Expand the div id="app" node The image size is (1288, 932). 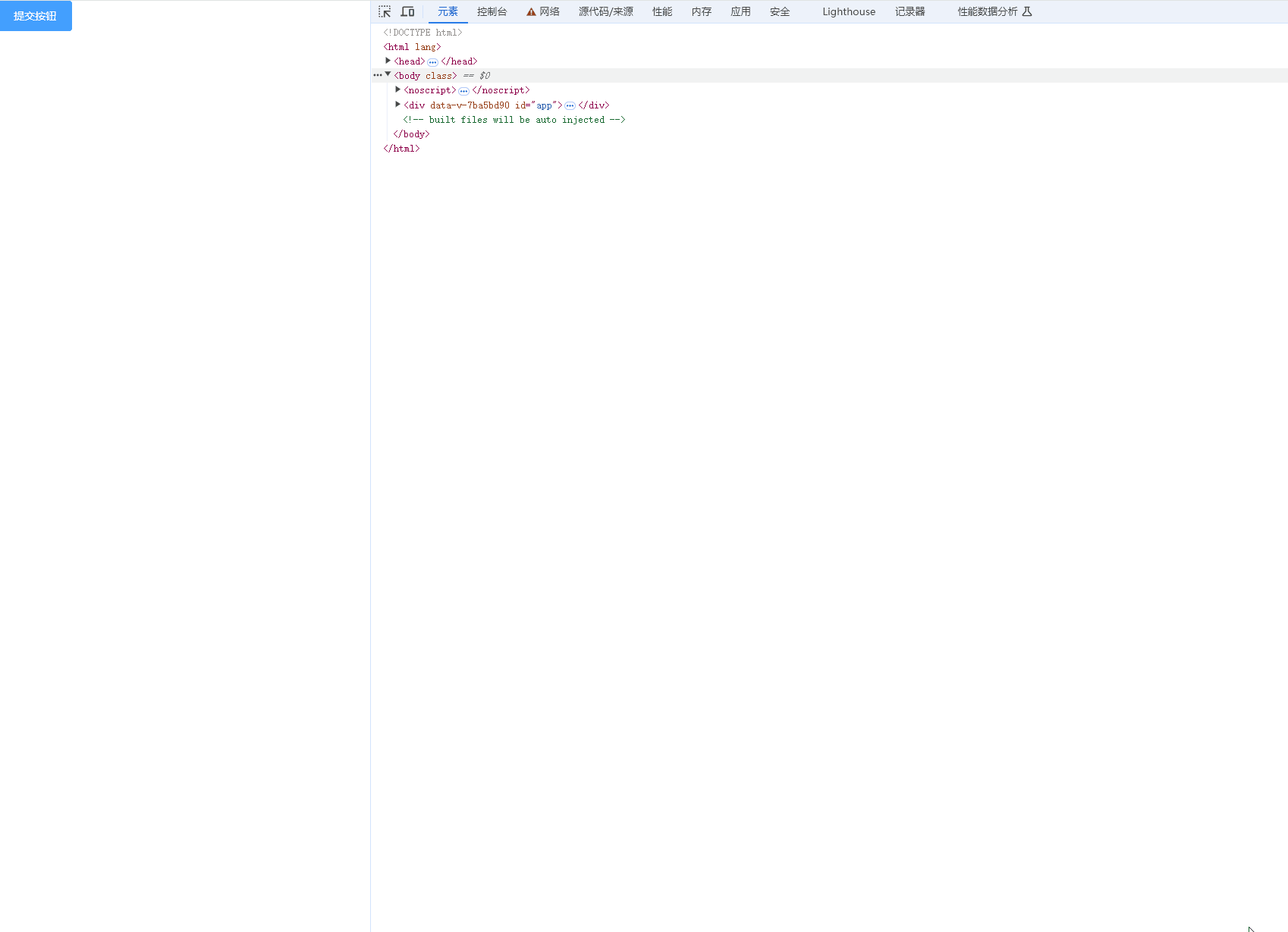pos(397,104)
